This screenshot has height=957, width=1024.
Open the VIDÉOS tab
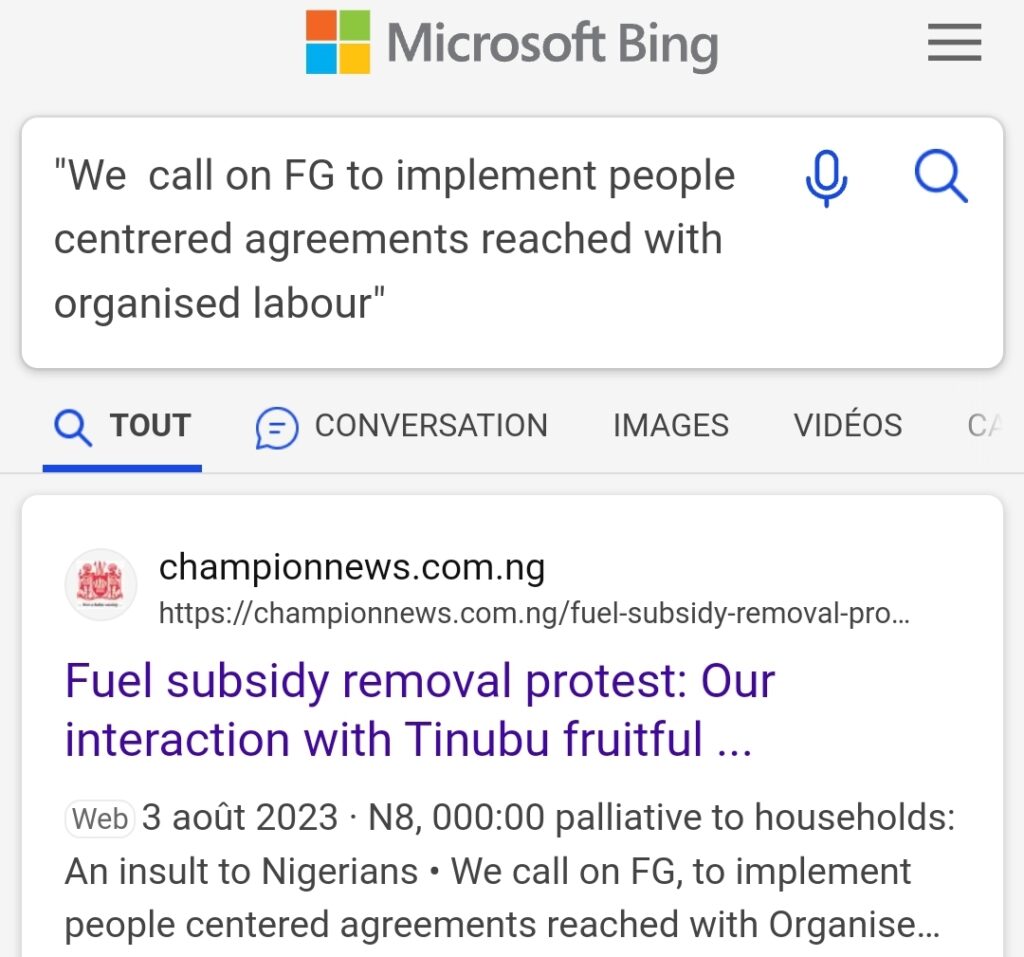848,425
